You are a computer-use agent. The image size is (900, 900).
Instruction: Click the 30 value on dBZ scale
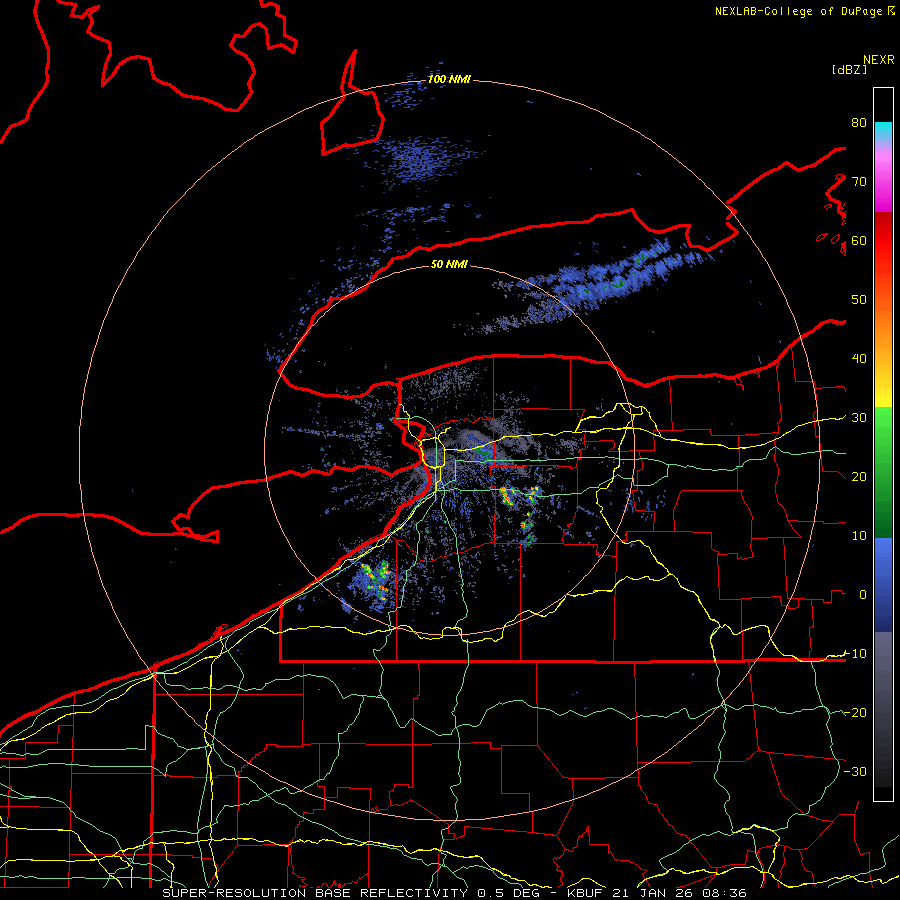point(859,418)
